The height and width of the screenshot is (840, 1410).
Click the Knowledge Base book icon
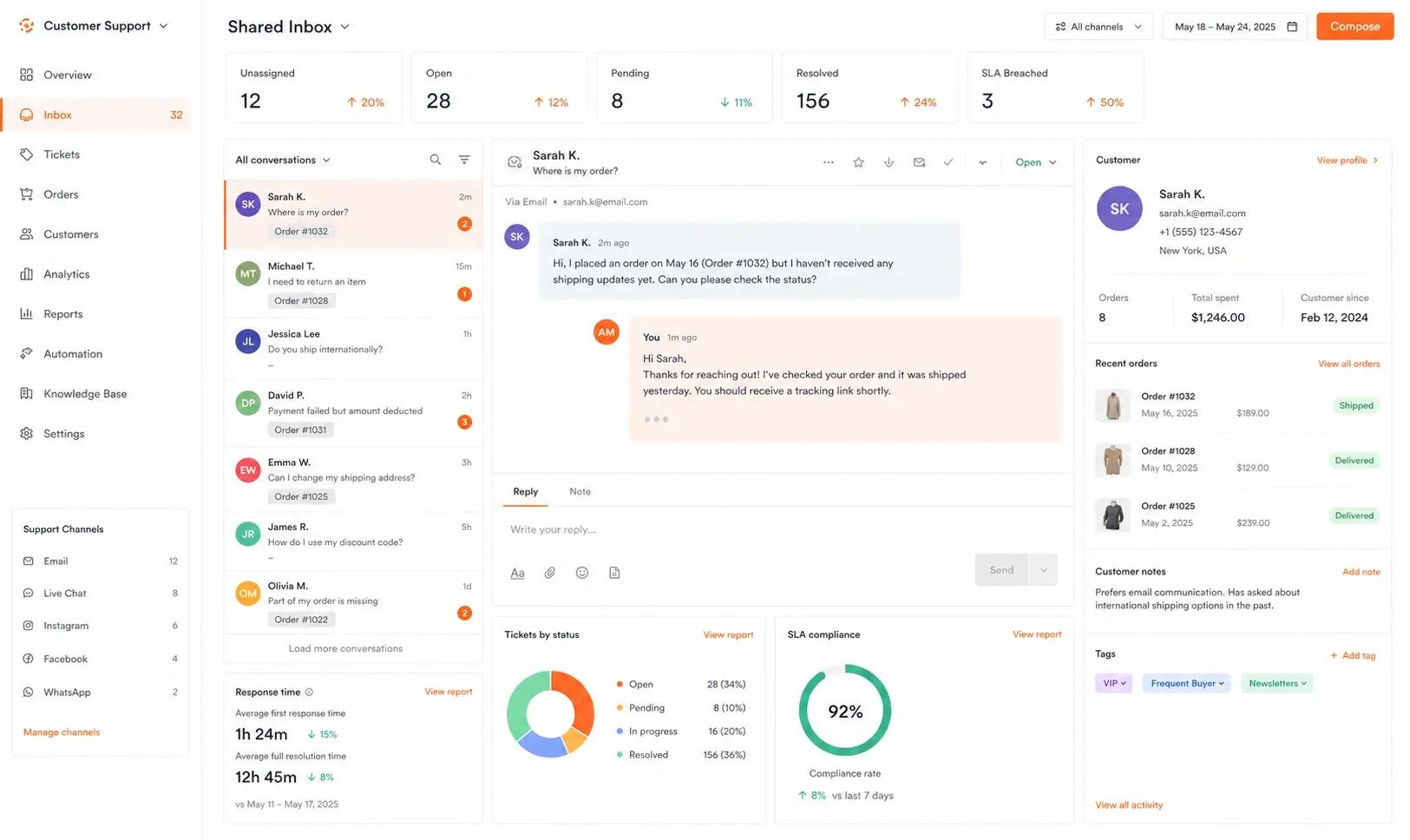[27, 394]
